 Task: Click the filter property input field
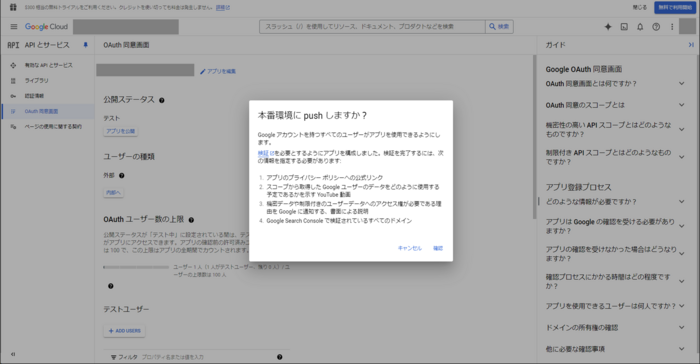205,357
